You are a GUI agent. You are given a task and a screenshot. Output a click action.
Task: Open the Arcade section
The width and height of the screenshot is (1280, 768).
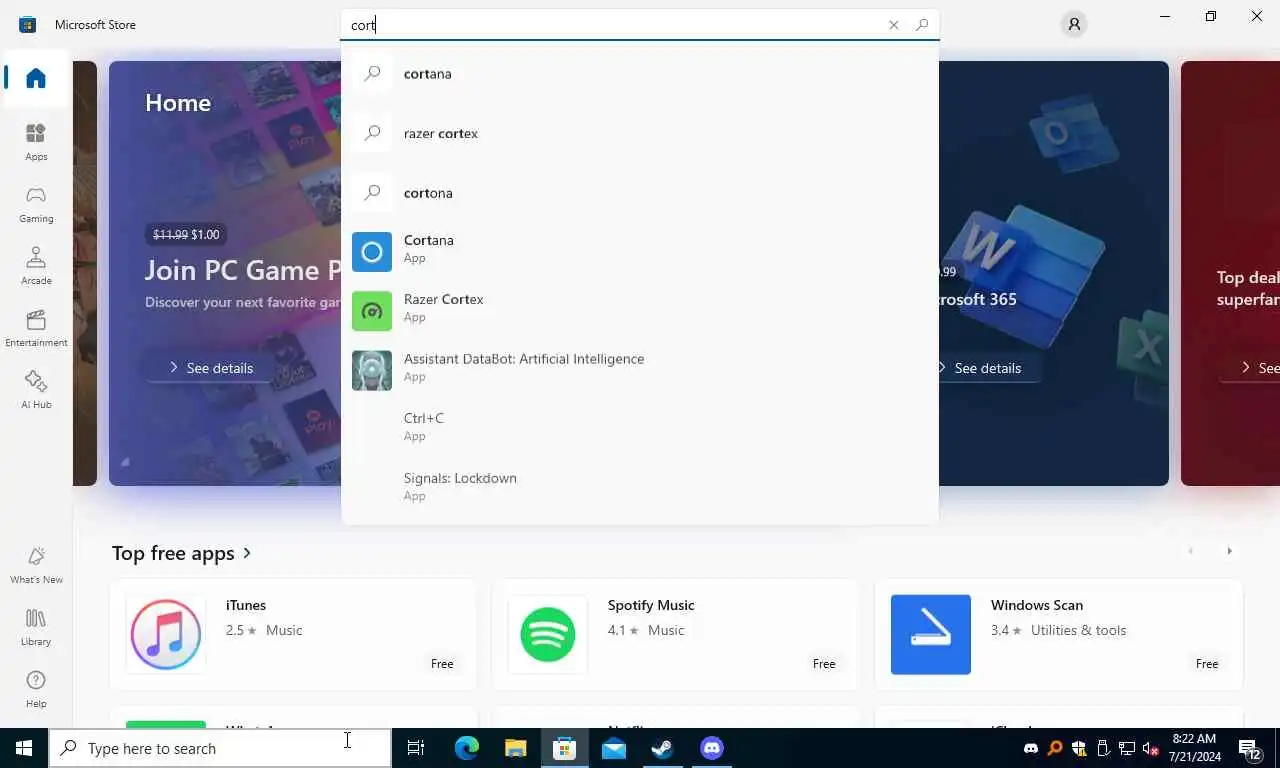click(x=36, y=266)
